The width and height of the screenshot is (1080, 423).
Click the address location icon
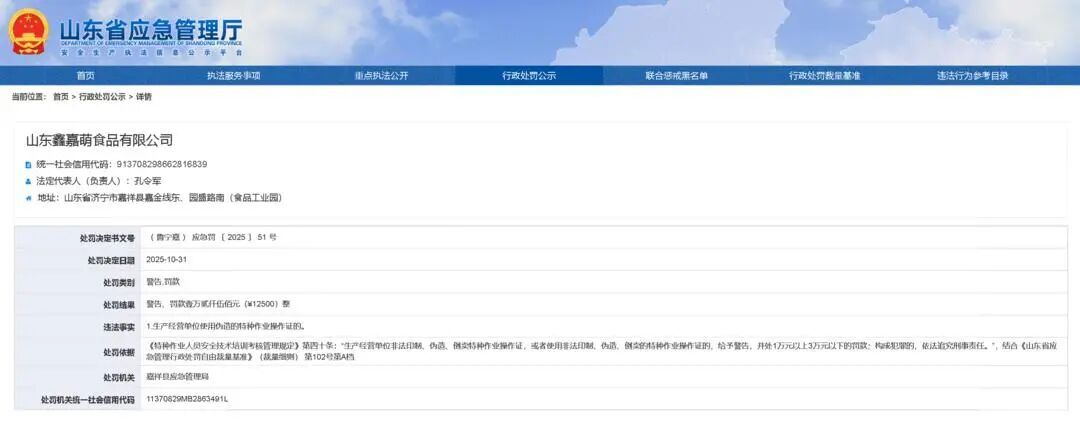point(28,198)
